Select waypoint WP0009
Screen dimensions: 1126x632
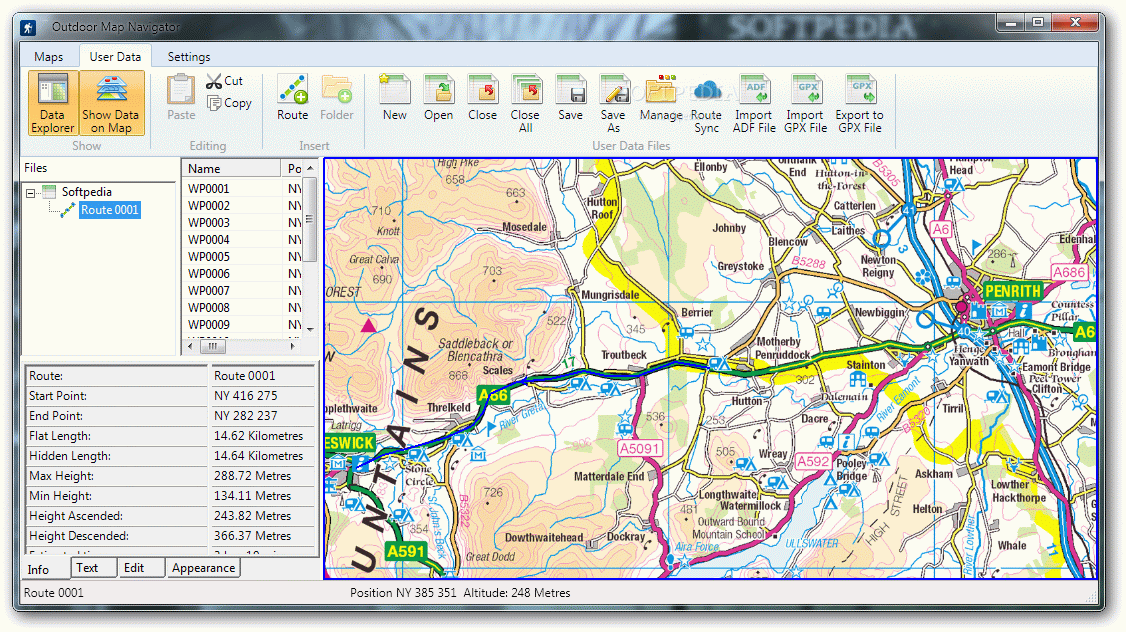(209, 325)
